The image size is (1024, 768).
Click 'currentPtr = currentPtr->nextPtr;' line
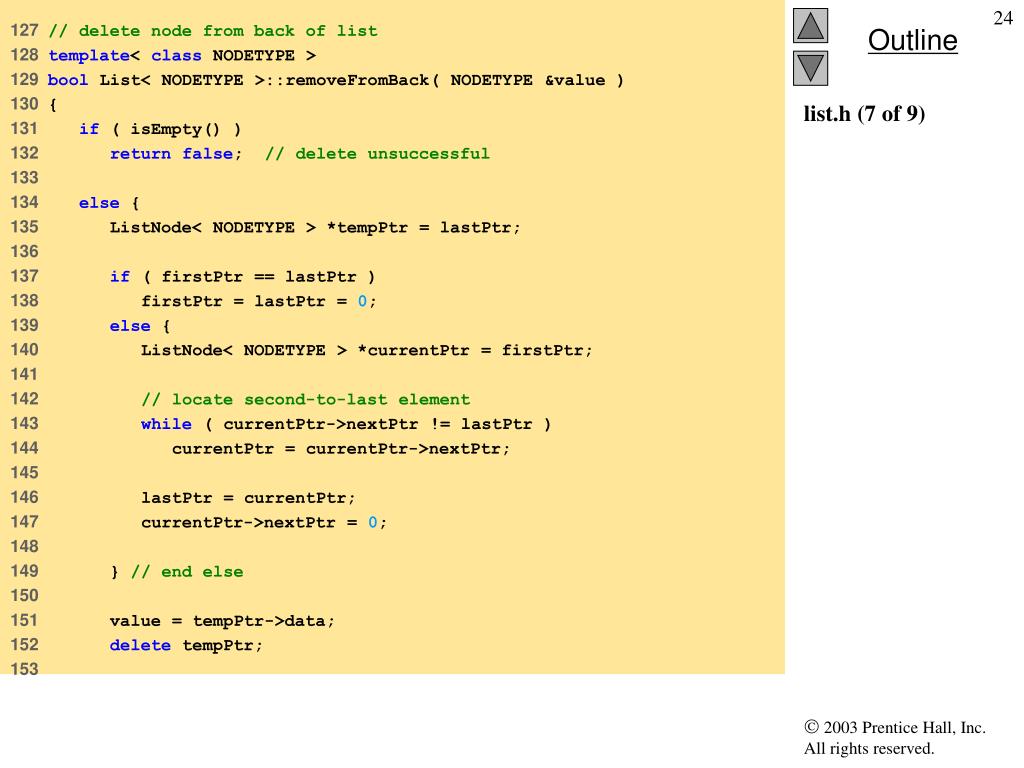pos(341,449)
